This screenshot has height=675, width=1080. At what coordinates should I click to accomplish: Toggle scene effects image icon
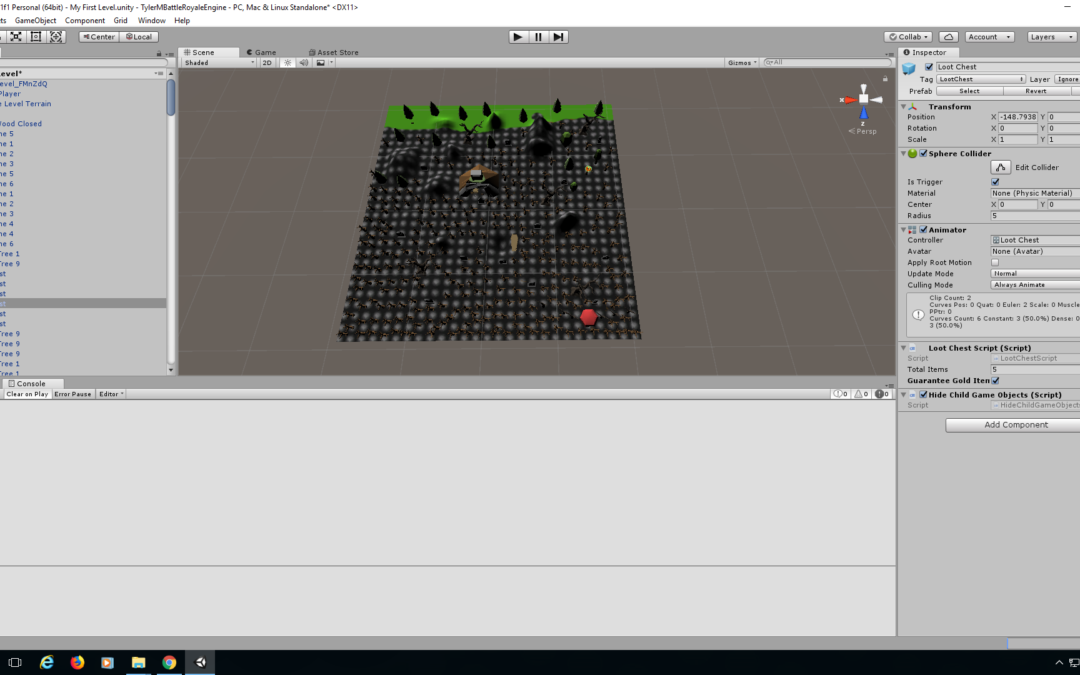pos(320,63)
